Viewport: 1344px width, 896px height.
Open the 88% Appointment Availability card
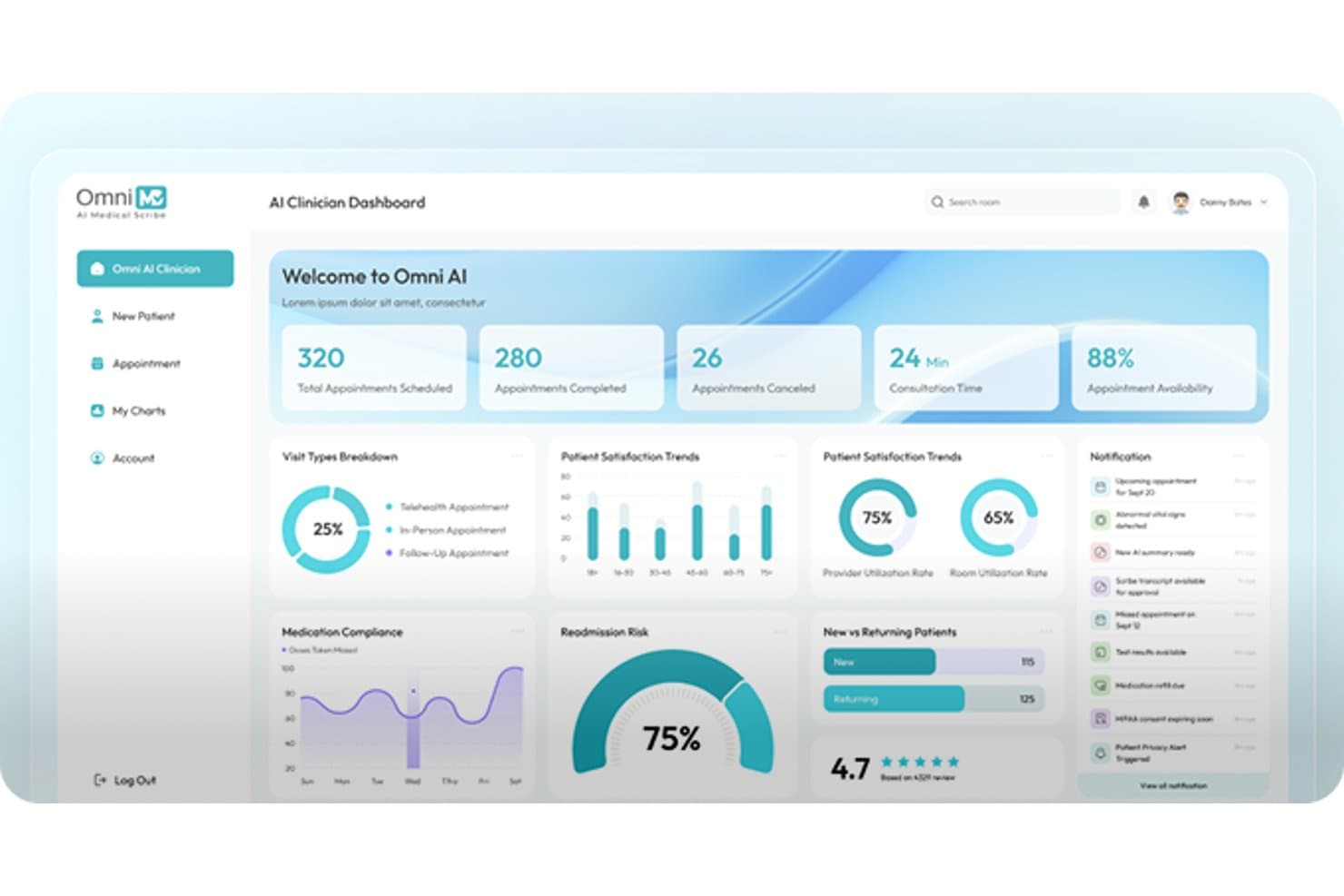coord(1164,369)
